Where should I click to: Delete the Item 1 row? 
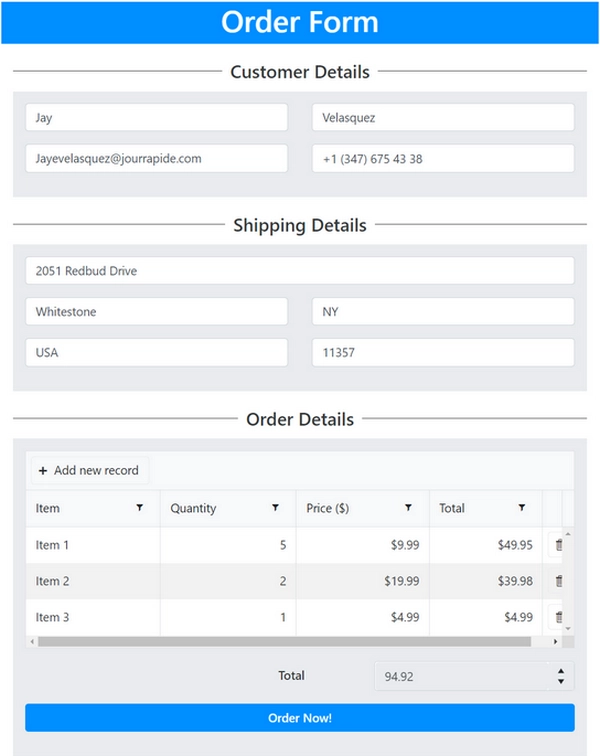(x=559, y=545)
